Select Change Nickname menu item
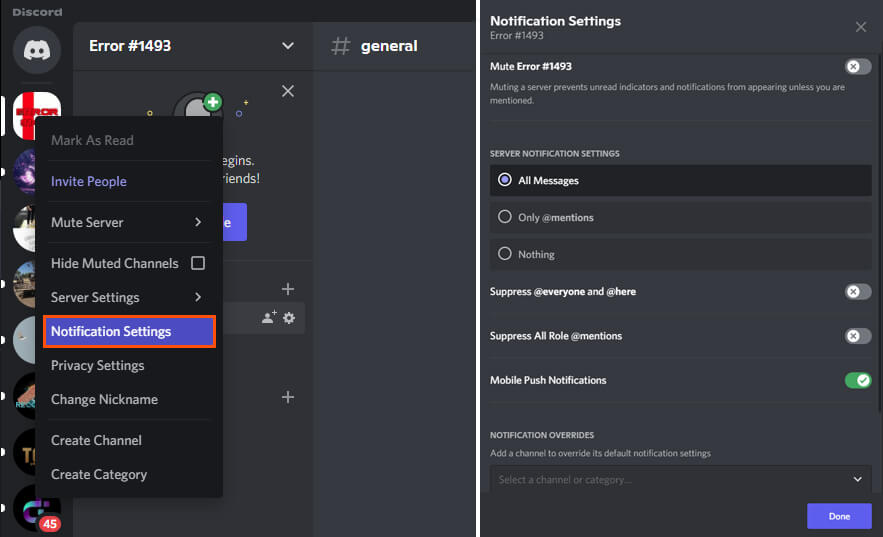 [x=104, y=400]
